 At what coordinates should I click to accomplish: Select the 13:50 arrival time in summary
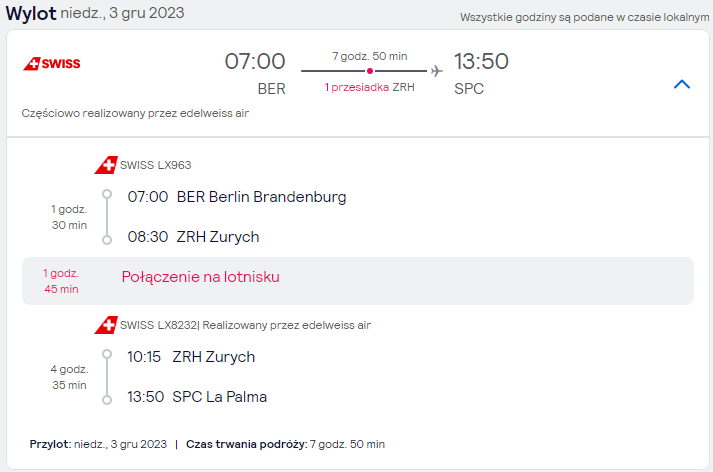click(x=481, y=61)
